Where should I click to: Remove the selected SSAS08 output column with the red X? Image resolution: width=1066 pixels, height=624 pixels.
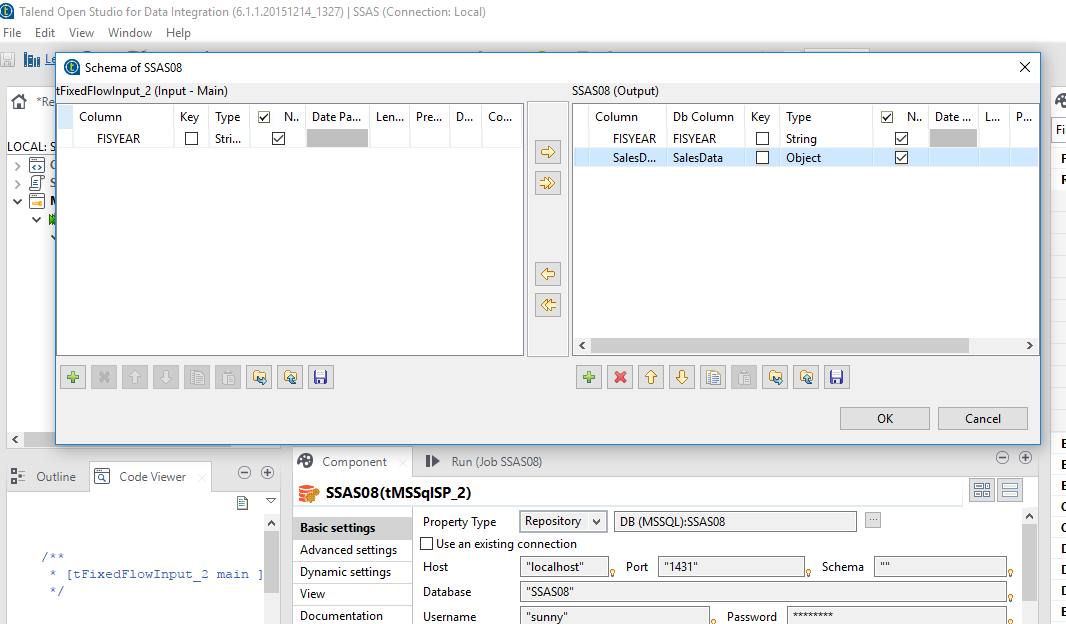coord(620,377)
